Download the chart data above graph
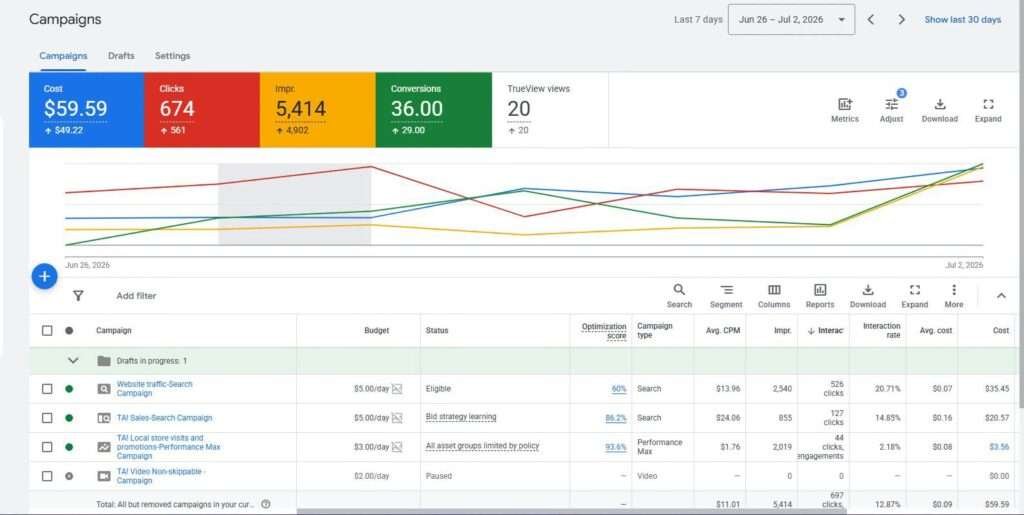Image resolution: width=1024 pixels, height=515 pixels. [x=940, y=104]
